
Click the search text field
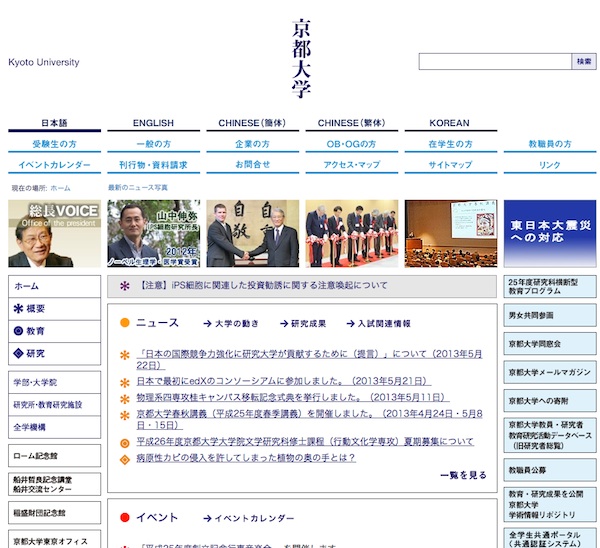point(494,61)
